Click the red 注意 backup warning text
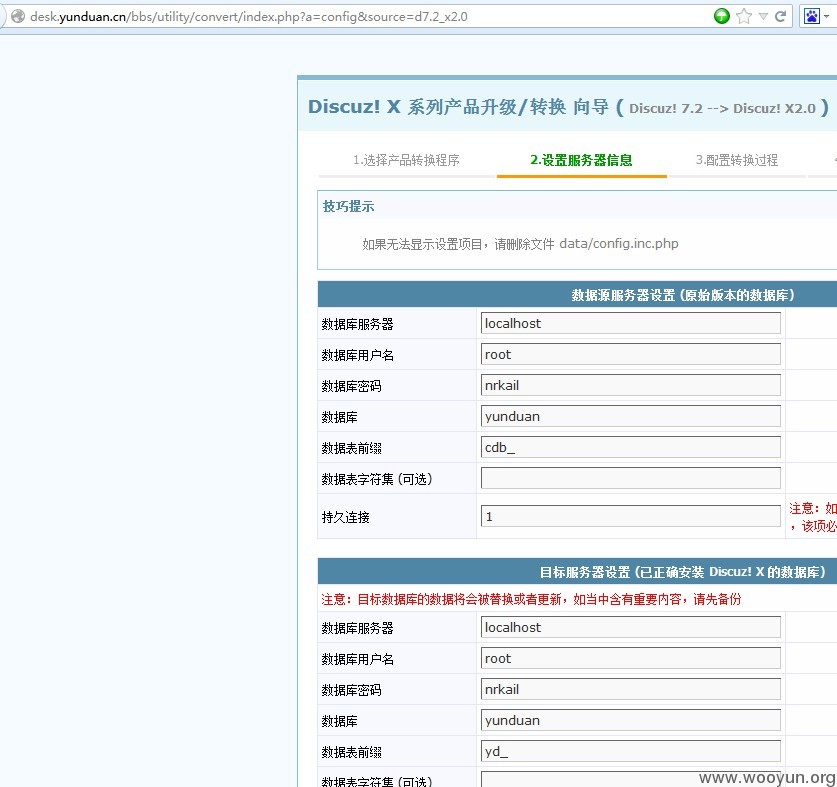This screenshot has height=787, width=837. point(531,599)
